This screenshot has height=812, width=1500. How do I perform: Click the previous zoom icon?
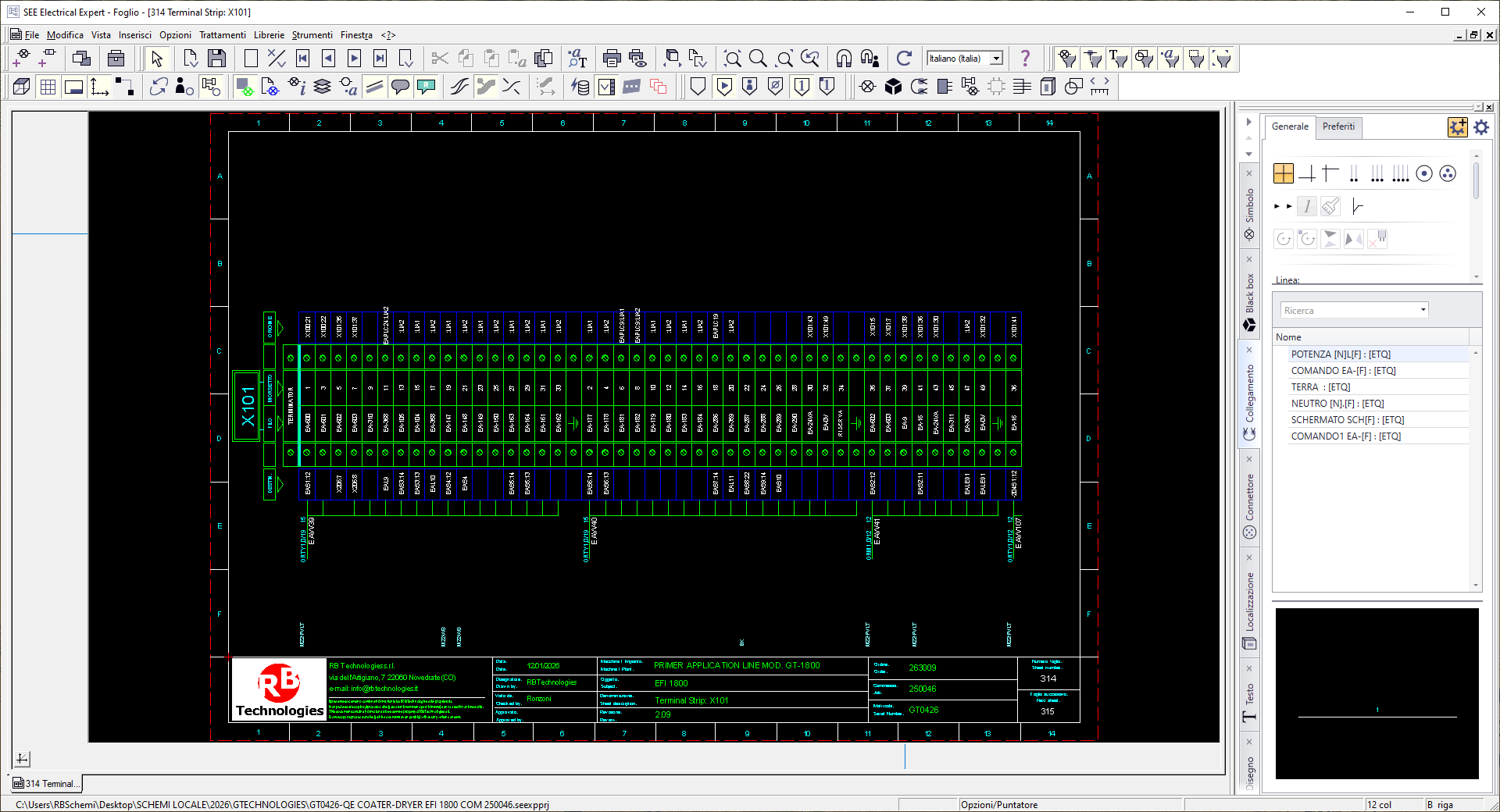coord(810,59)
